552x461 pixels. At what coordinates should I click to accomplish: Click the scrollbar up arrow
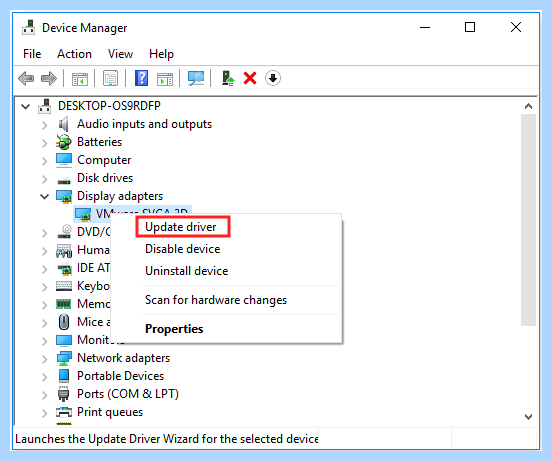pos(528,106)
